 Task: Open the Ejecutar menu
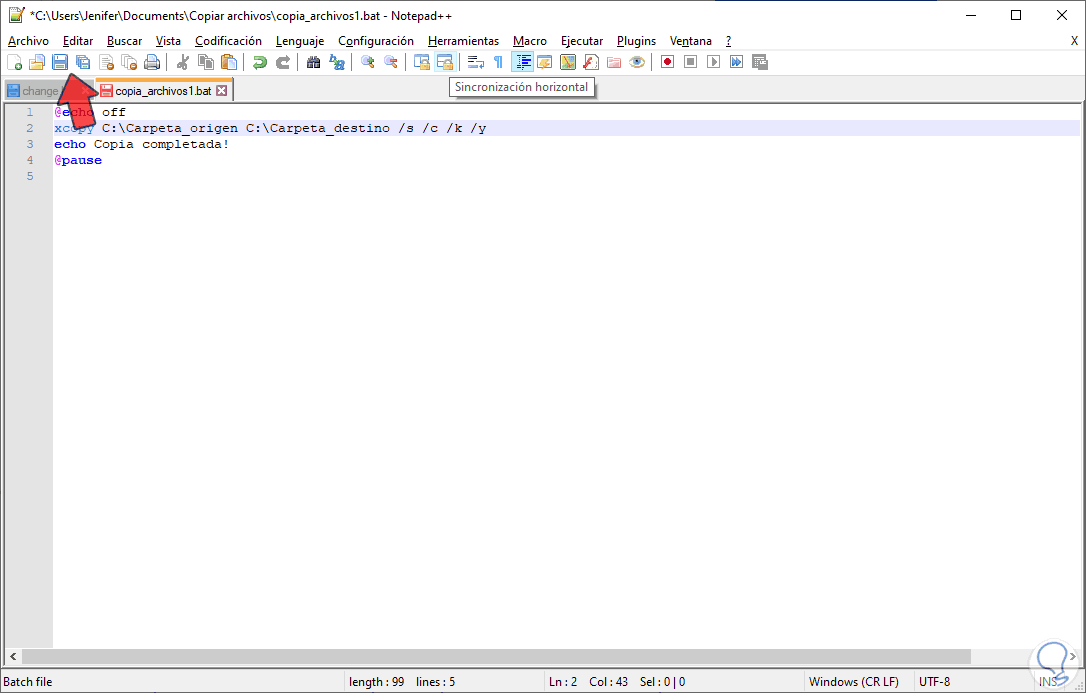pos(582,41)
